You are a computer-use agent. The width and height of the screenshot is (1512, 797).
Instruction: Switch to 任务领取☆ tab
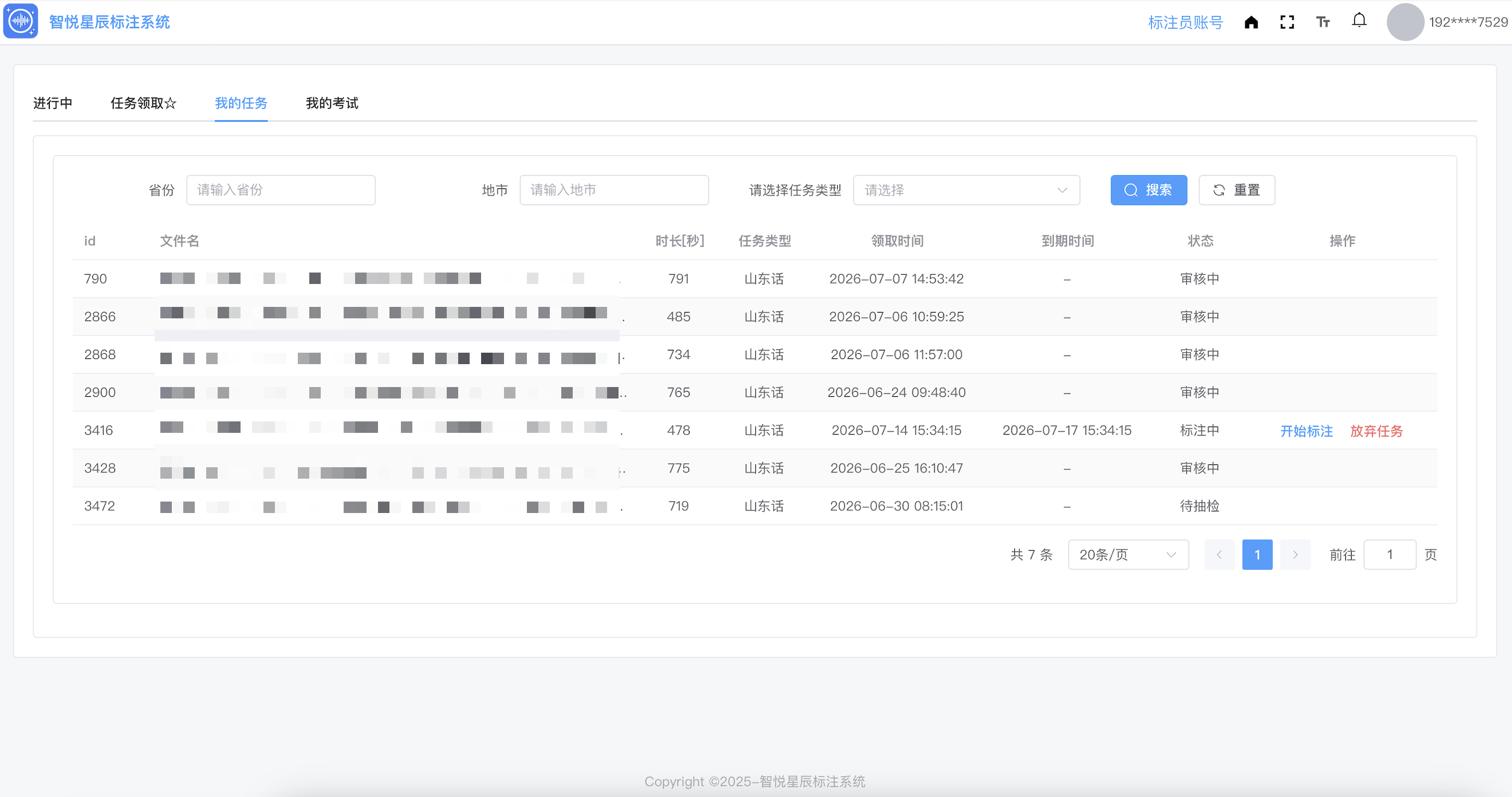click(x=144, y=103)
